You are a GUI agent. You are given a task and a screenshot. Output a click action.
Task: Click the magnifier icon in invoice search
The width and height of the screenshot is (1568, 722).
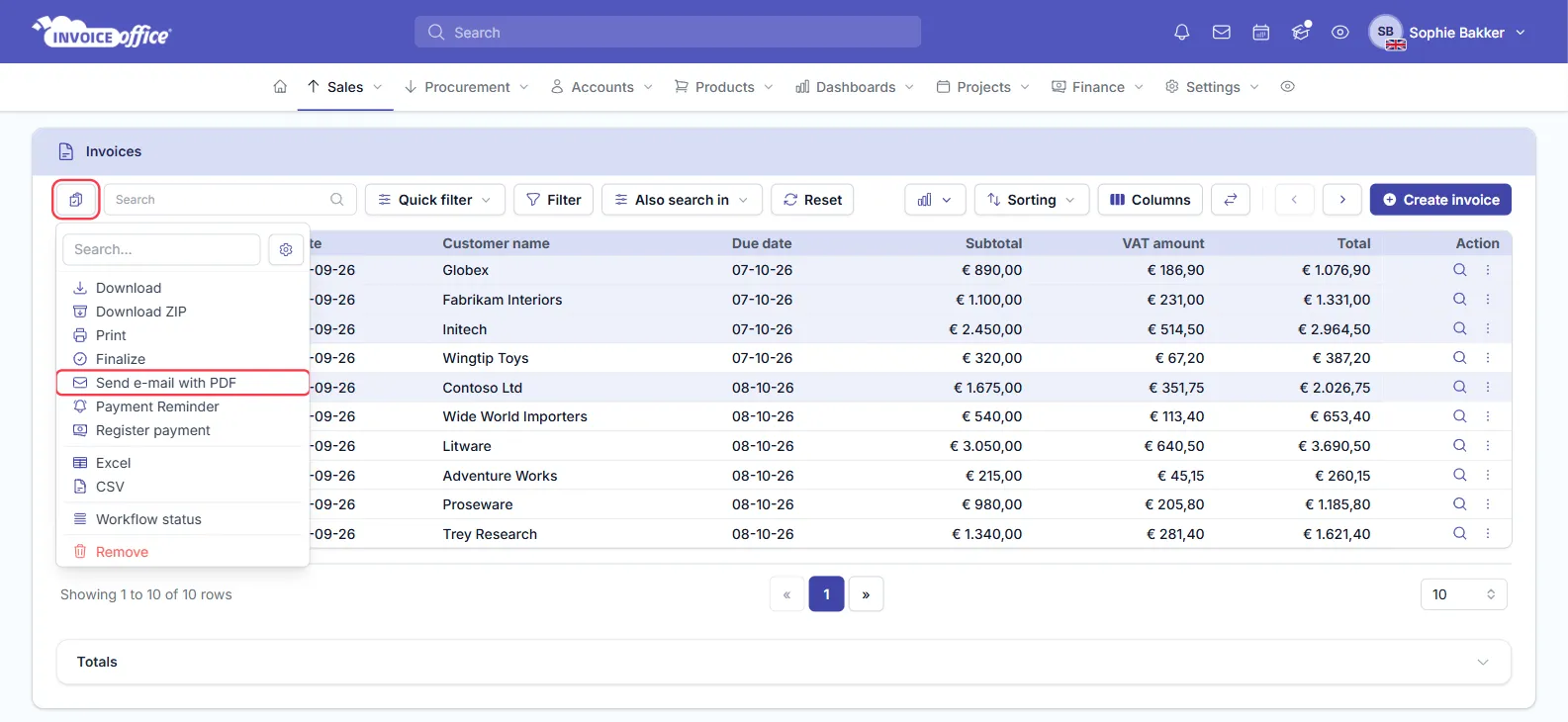(x=336, y=200)
